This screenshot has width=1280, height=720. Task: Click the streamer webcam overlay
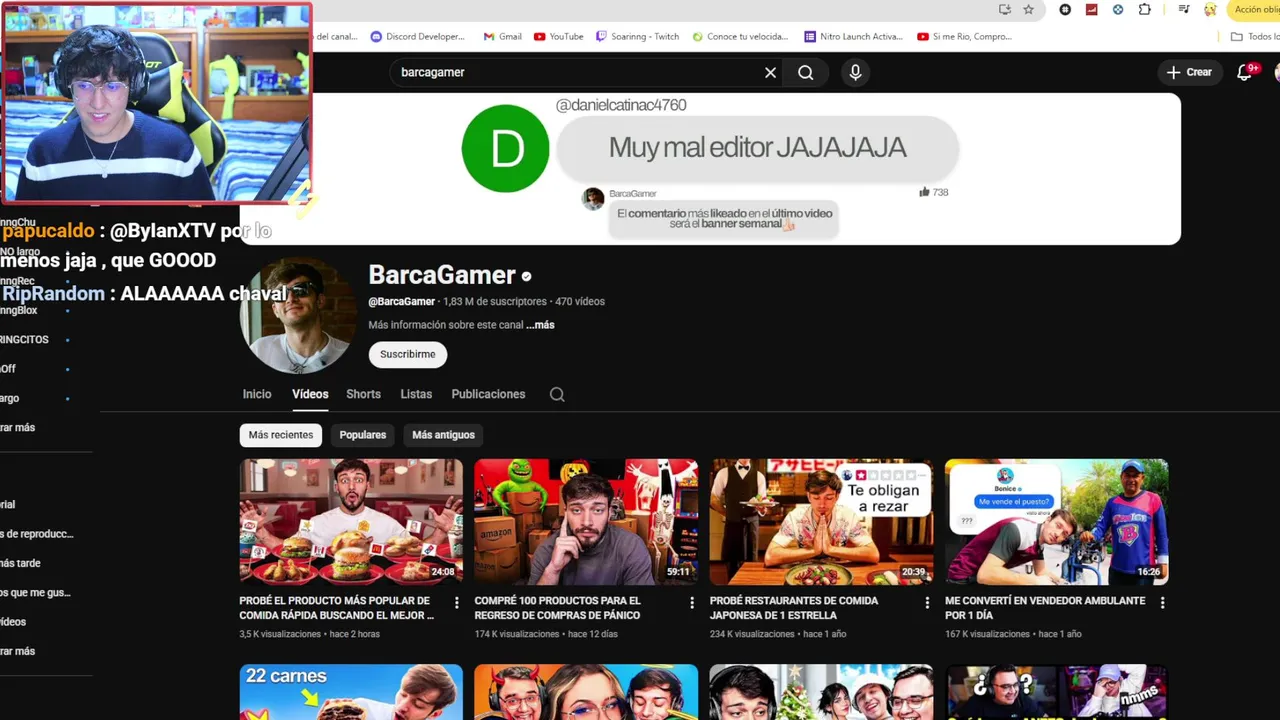pos(157,103)
